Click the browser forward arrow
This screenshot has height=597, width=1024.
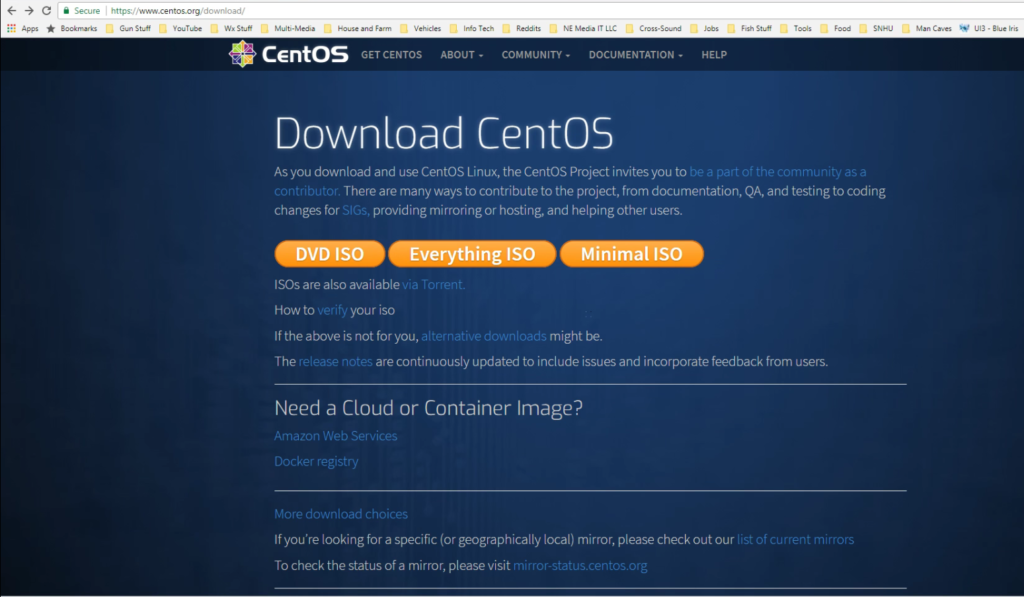29,10
